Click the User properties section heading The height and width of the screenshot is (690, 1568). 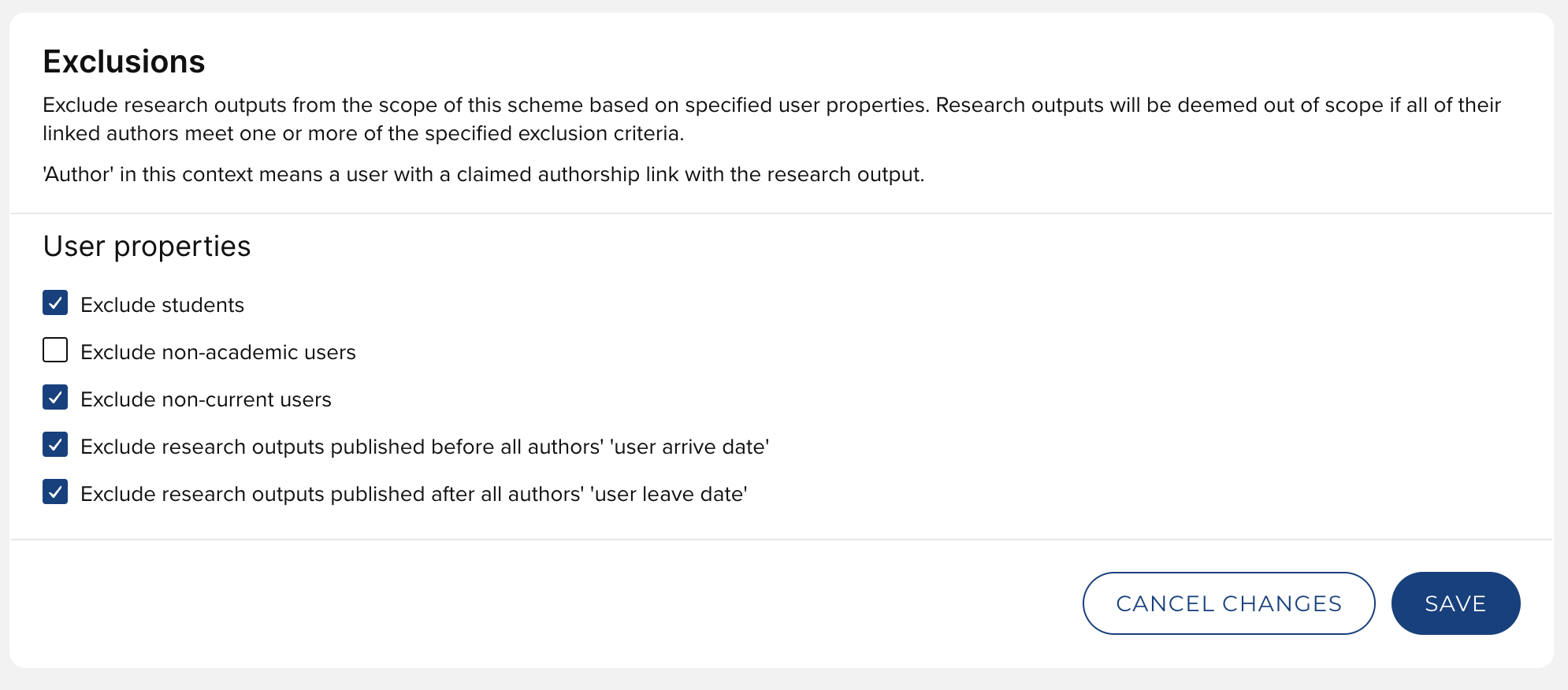147,247
